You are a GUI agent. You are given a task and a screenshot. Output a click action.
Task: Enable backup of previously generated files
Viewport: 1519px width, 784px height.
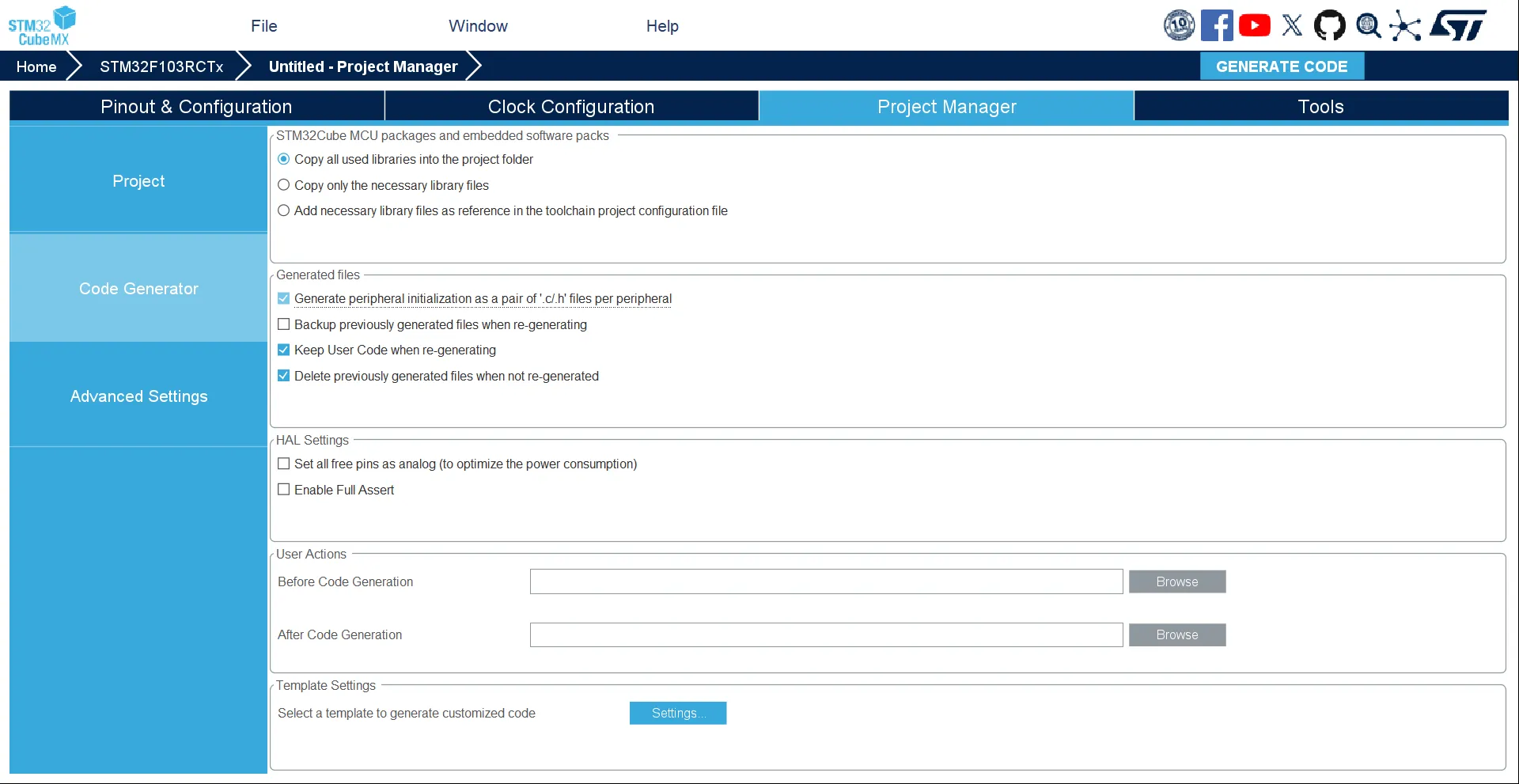tap(283, 324)
